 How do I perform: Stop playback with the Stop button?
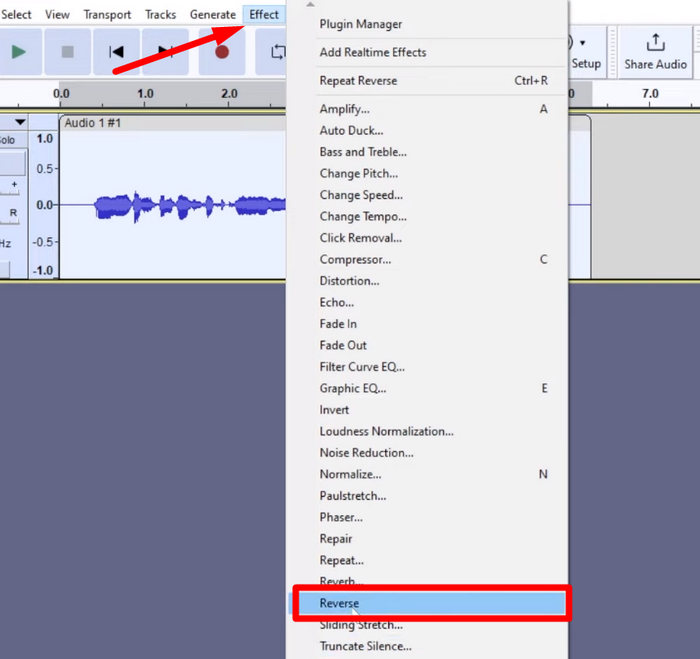[67, 52]
